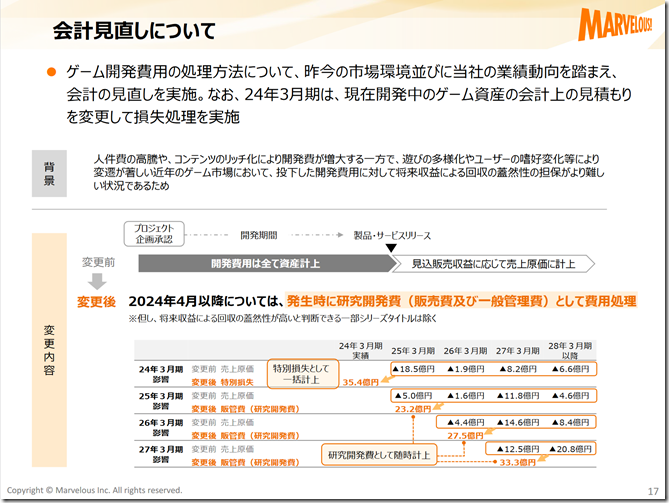Click 変更後 販管費 in the 25年3月期 row
Screen dimensions: 669x503
(x=245, y=409)
